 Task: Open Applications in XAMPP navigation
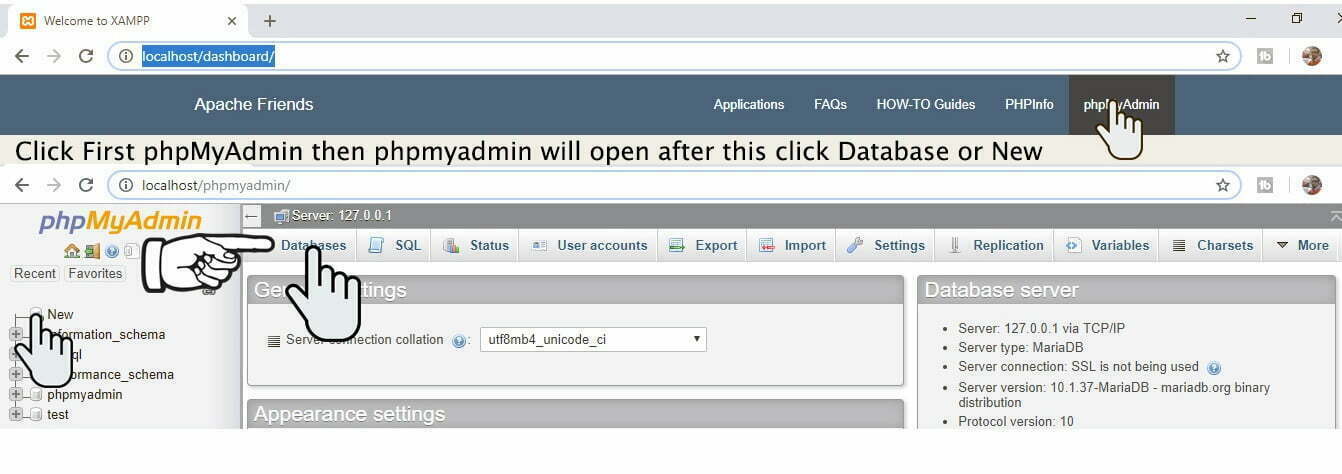(x=749, y=104)
